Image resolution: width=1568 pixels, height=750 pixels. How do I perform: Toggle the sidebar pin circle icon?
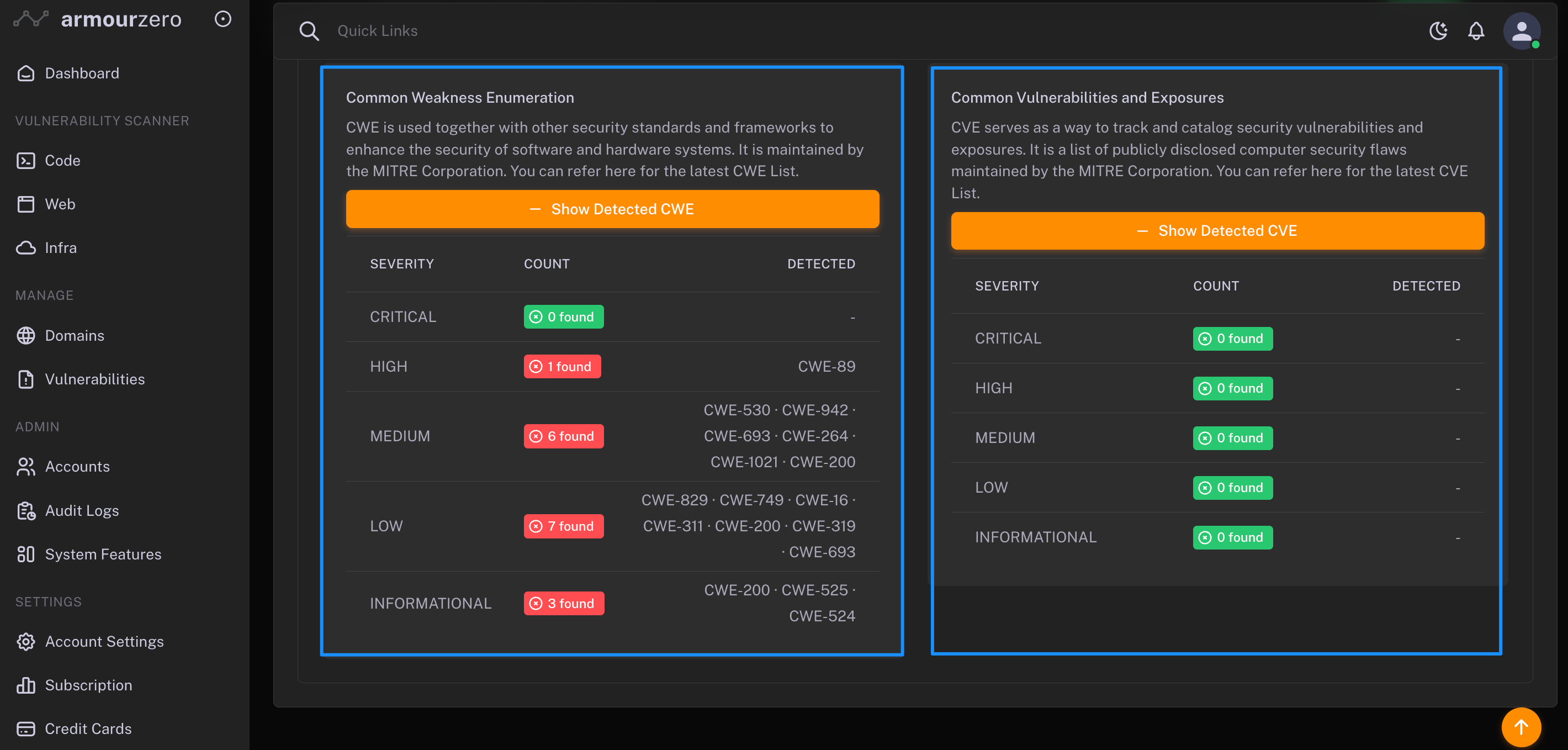223,19
